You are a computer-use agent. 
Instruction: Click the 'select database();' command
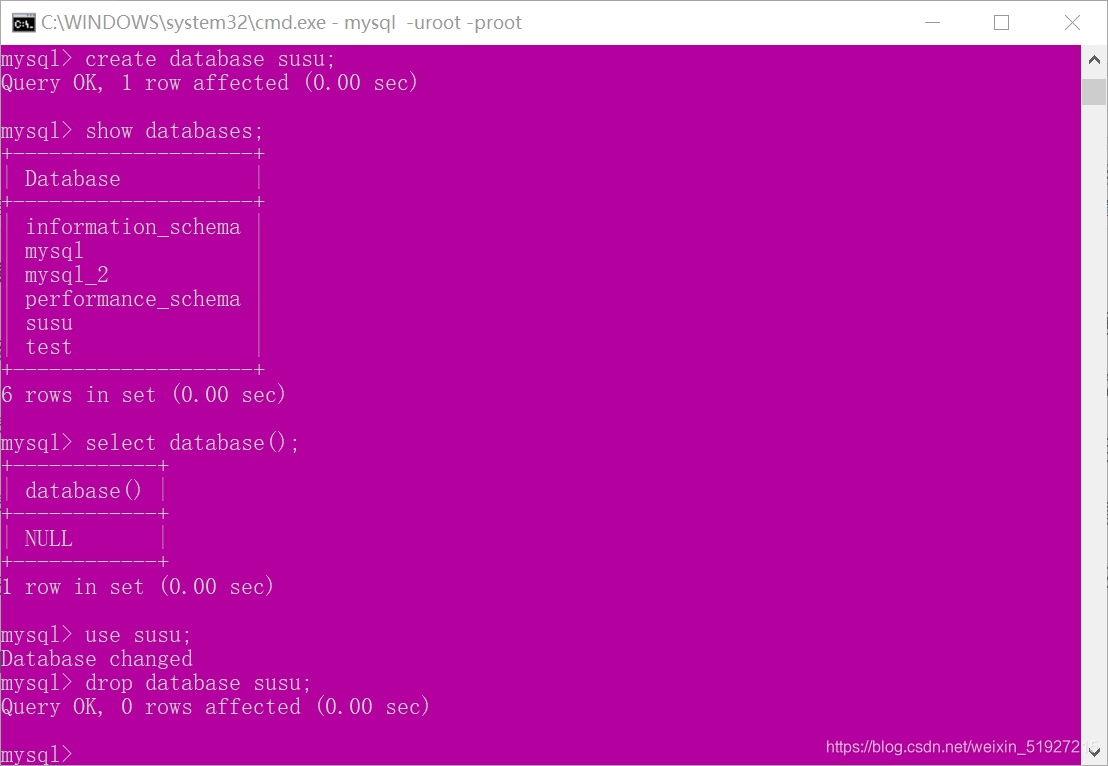192,442
